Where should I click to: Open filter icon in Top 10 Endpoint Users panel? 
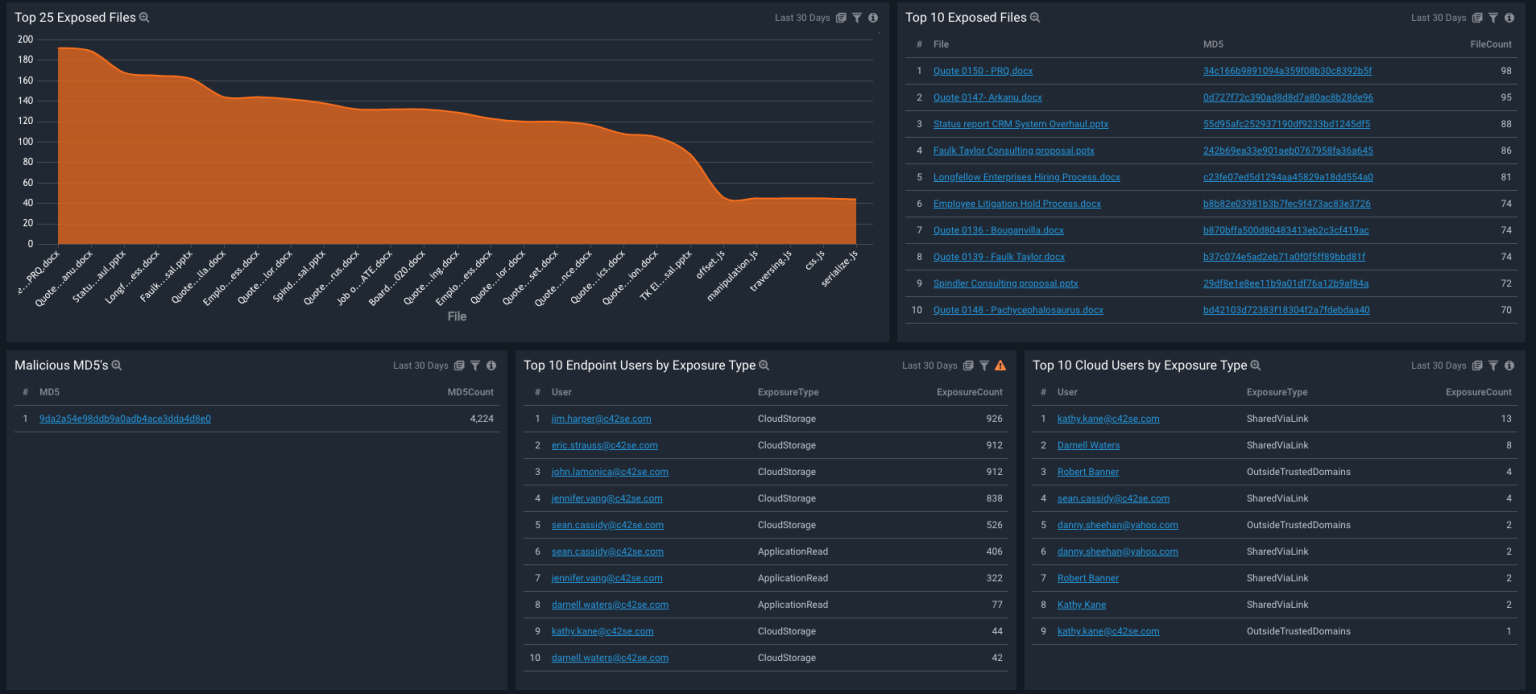(x=984, y=366)
